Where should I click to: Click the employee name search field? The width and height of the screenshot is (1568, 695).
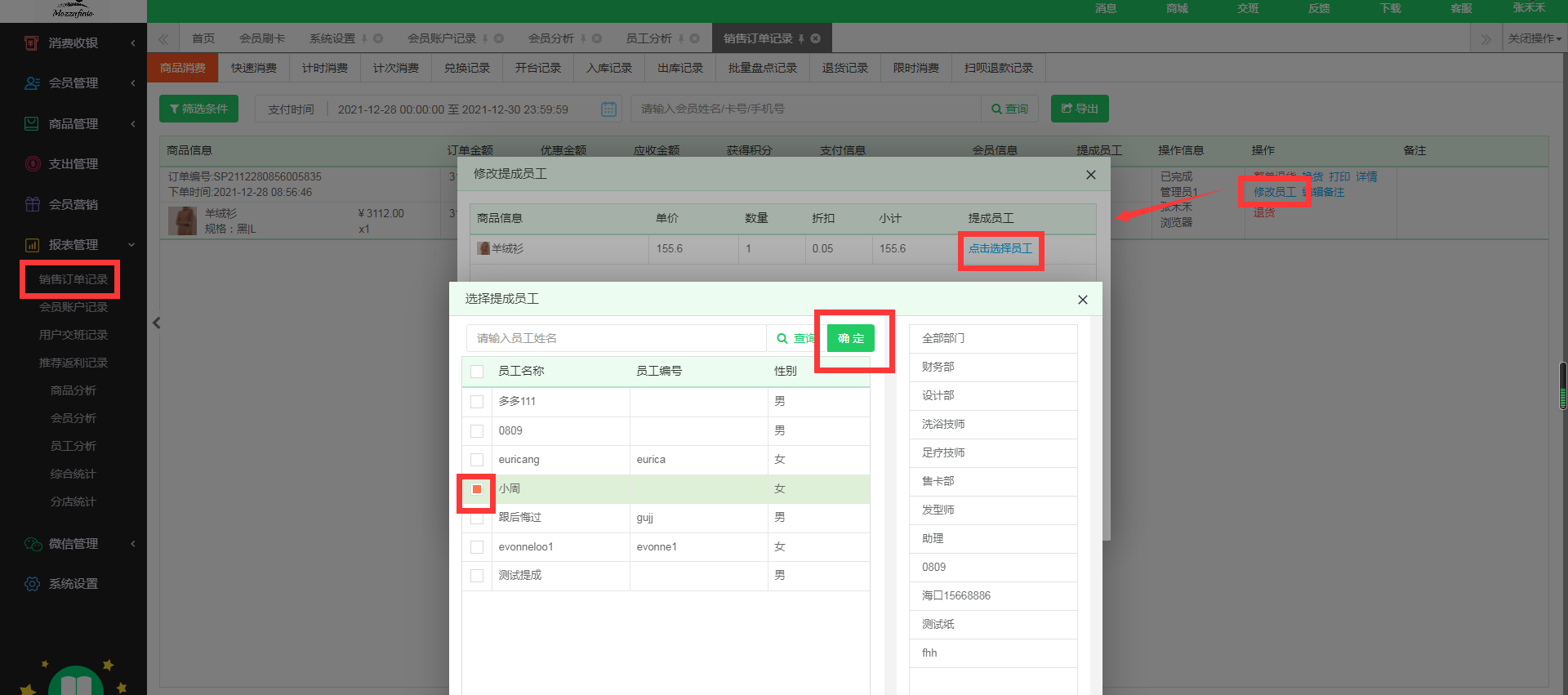coord(617,338)
